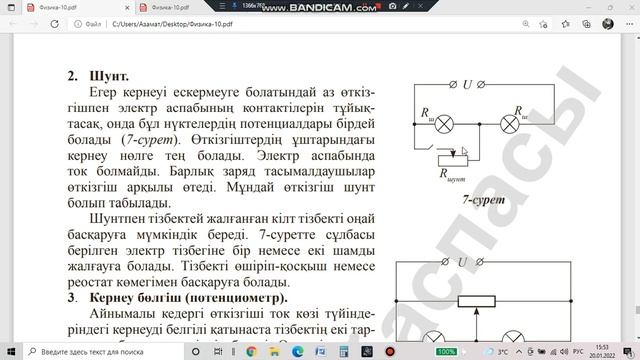This screenshot has height=360, width=640.
Task: Close the Bandicam recording bar
Action: tap(420, 6)
